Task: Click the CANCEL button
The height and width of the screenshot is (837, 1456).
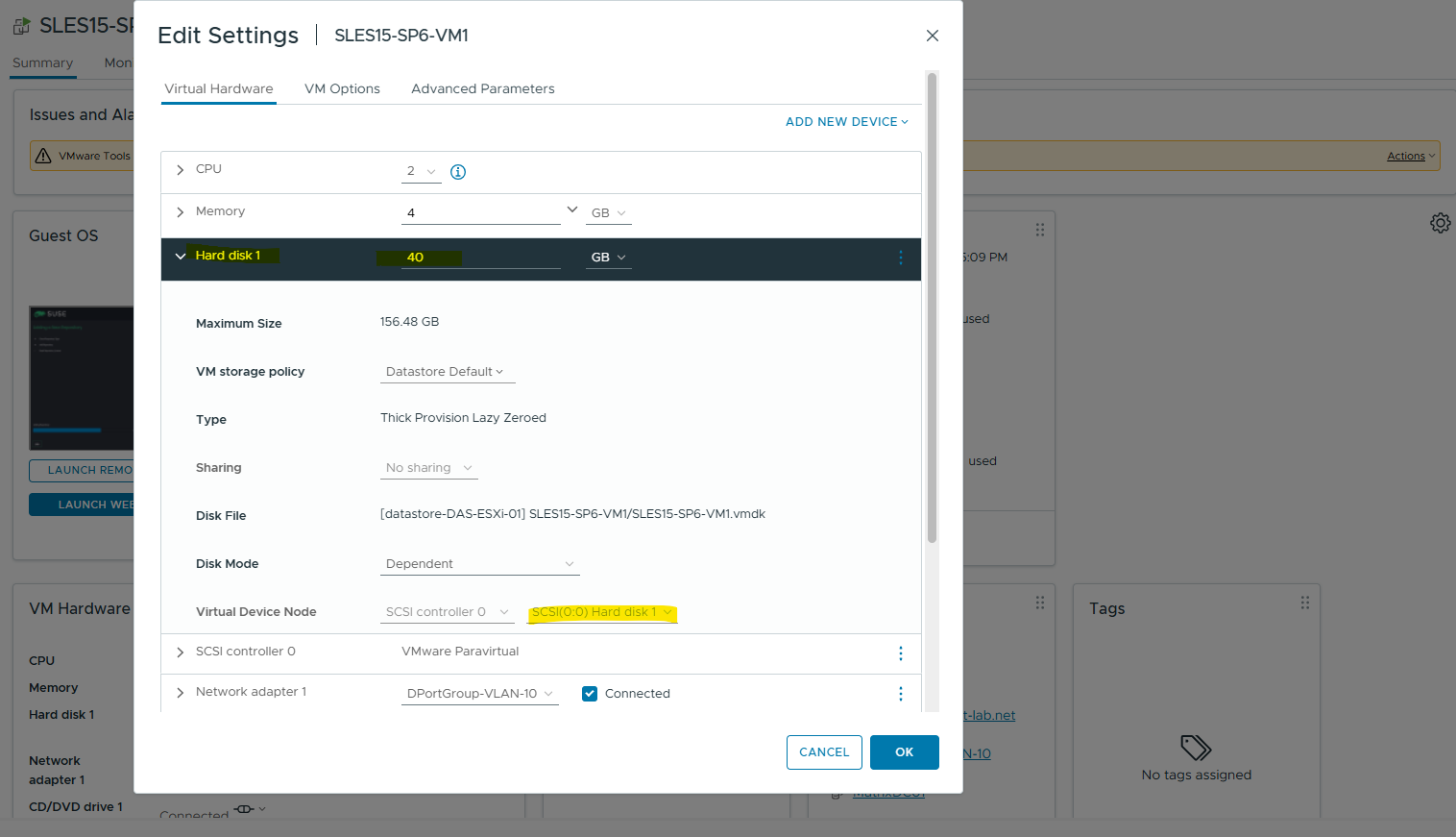Action: (824, 752)
